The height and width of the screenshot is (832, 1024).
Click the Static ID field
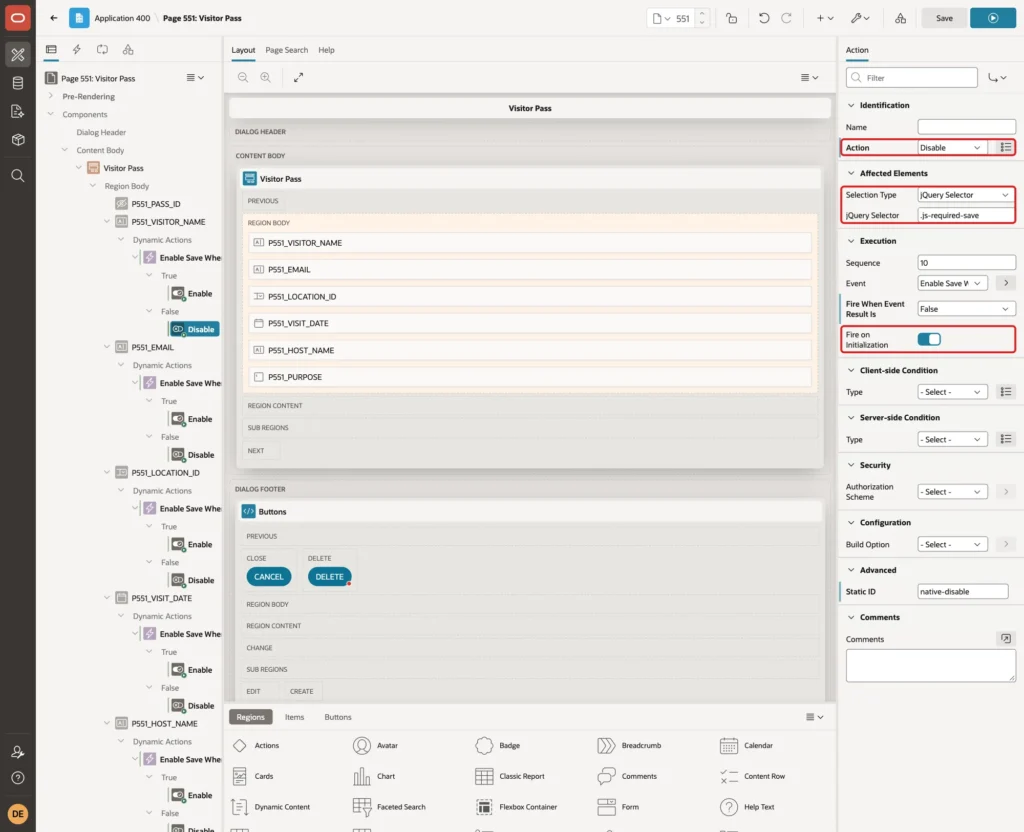963,592
